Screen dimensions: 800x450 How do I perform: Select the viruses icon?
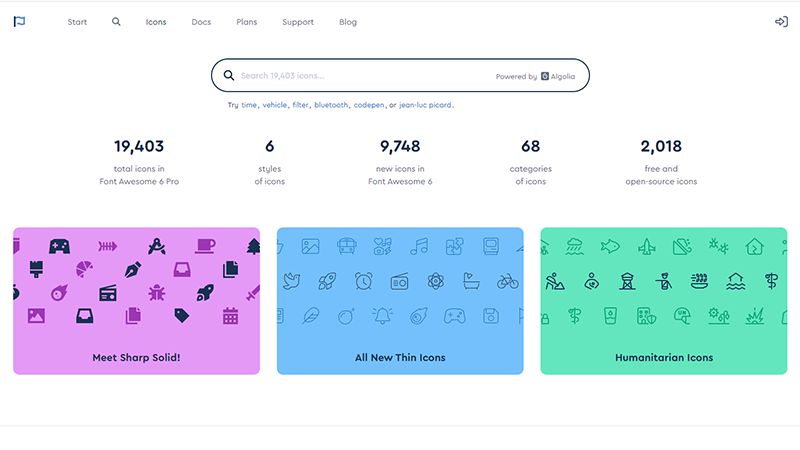(718, 246)
